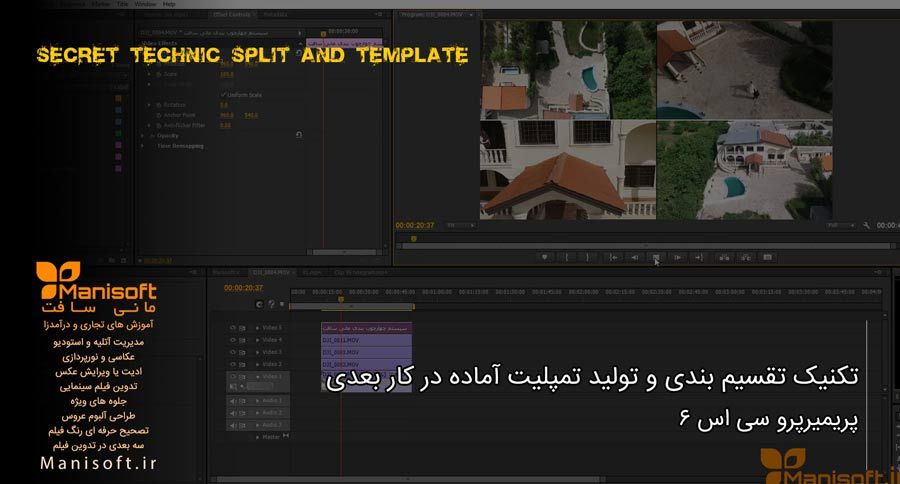Expand the Video 5 track
Viewport: 900px width, 484px height.
(257, 328)
